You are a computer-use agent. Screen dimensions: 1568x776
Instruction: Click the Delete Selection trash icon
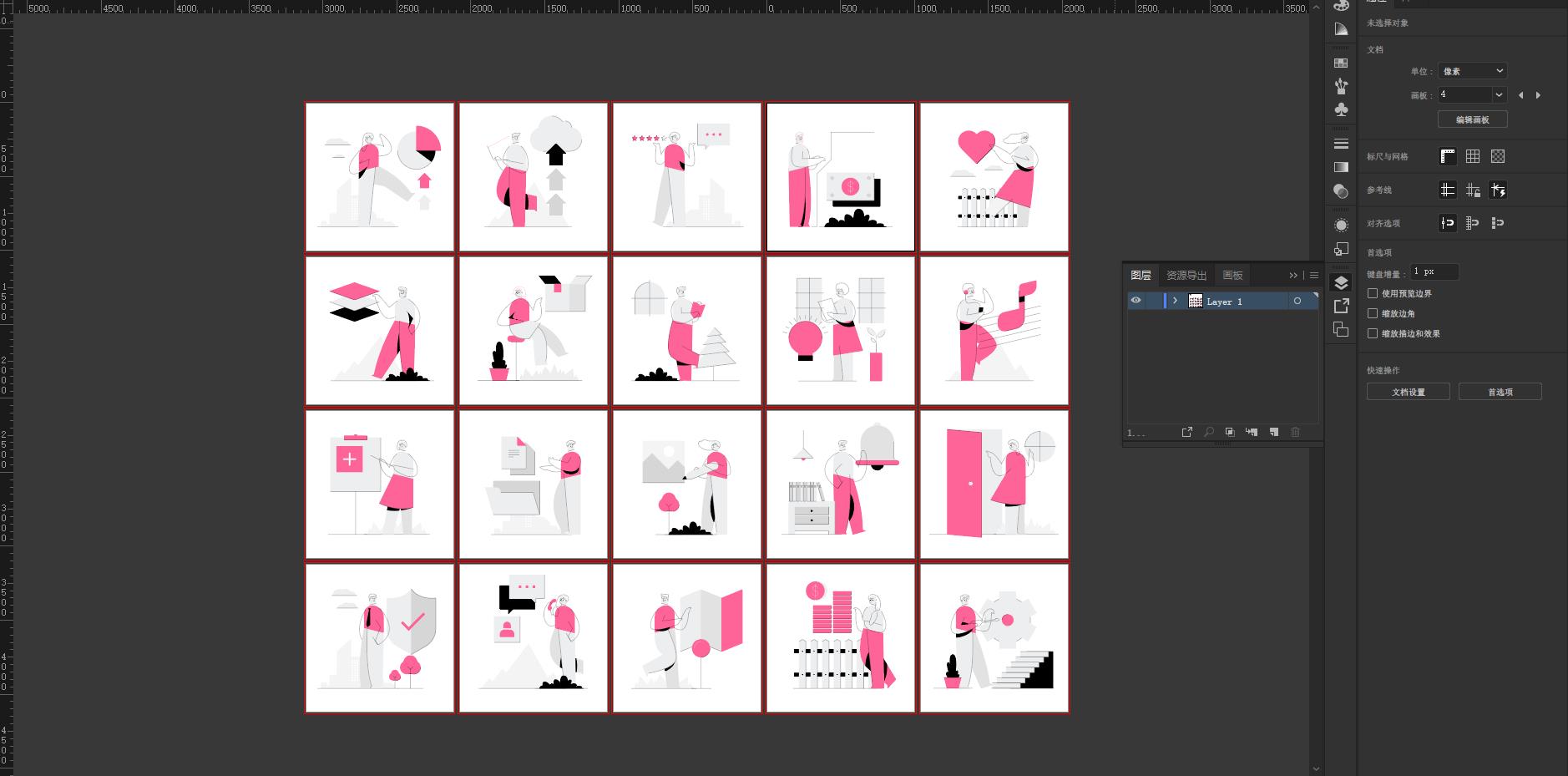pos(1295,432)
